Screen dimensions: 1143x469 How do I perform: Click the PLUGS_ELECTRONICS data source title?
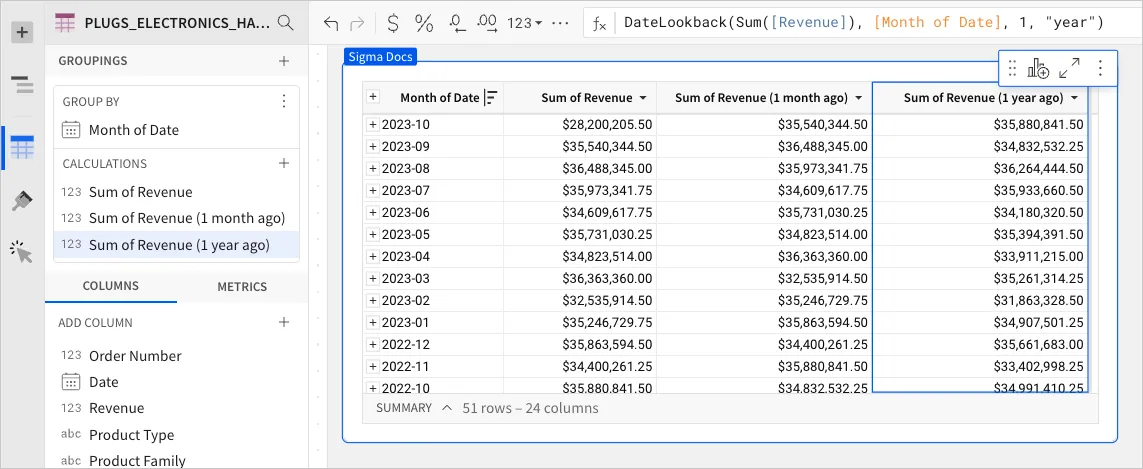click(177, 23)
